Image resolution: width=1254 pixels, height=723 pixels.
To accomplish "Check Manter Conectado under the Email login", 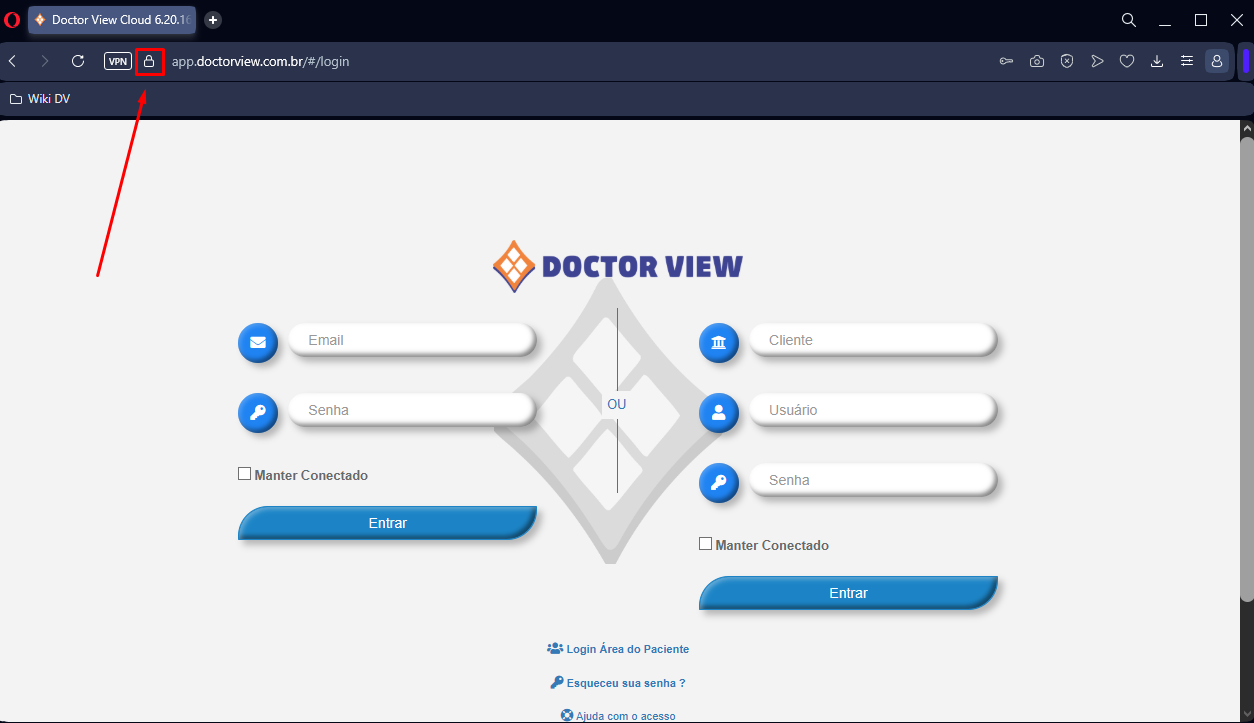I will coord(245,474).
